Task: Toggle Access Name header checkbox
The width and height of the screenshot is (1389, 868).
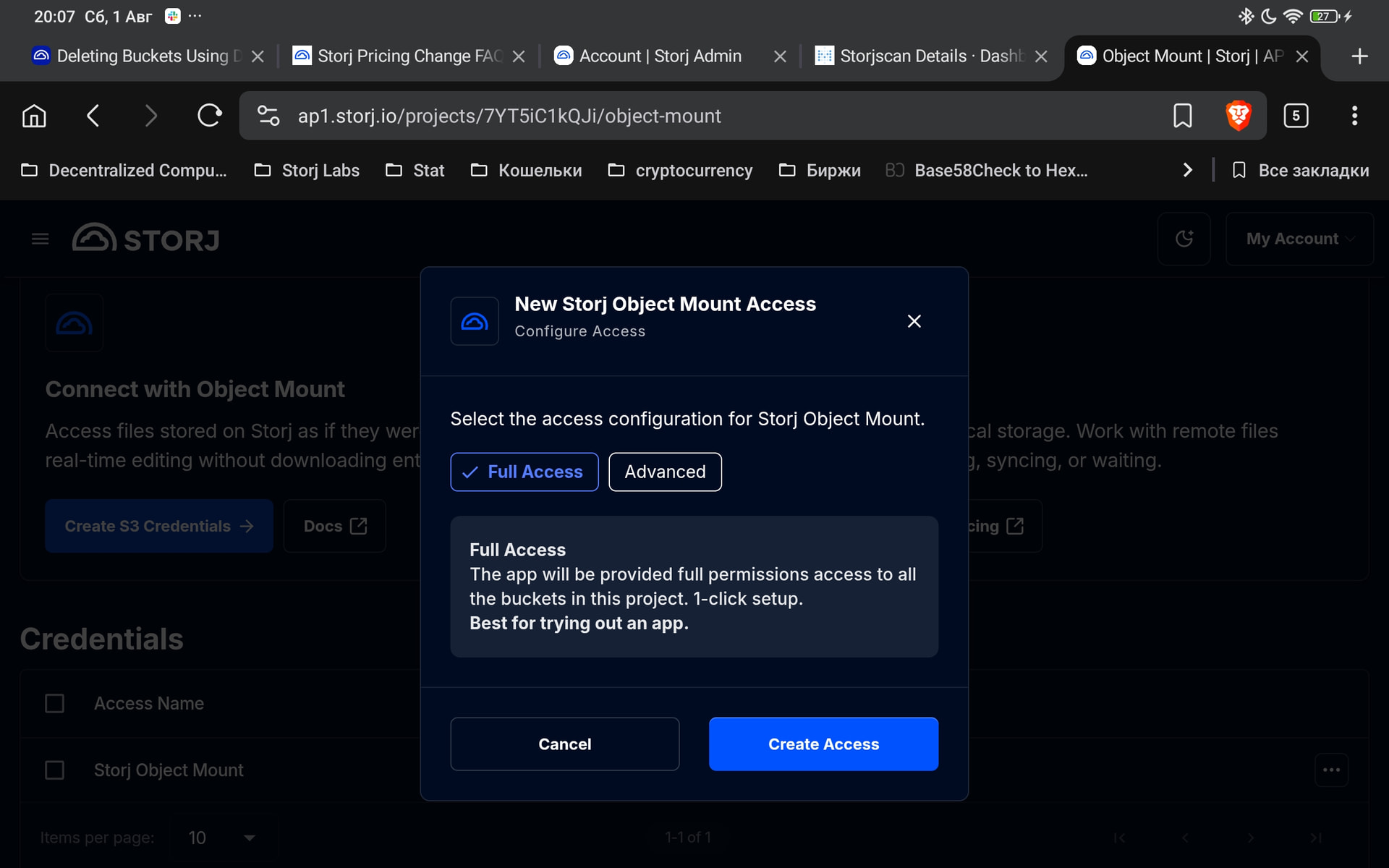Action: pos(55,704)
